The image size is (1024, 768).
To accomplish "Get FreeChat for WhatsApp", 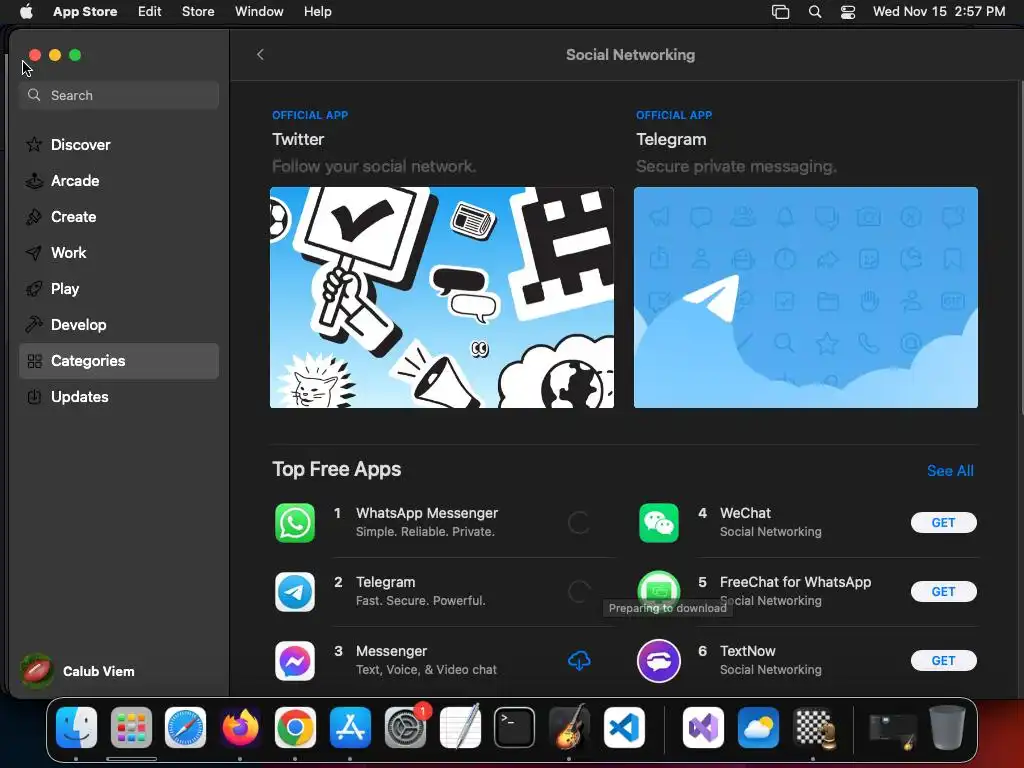I will click(x=944, y=592).
